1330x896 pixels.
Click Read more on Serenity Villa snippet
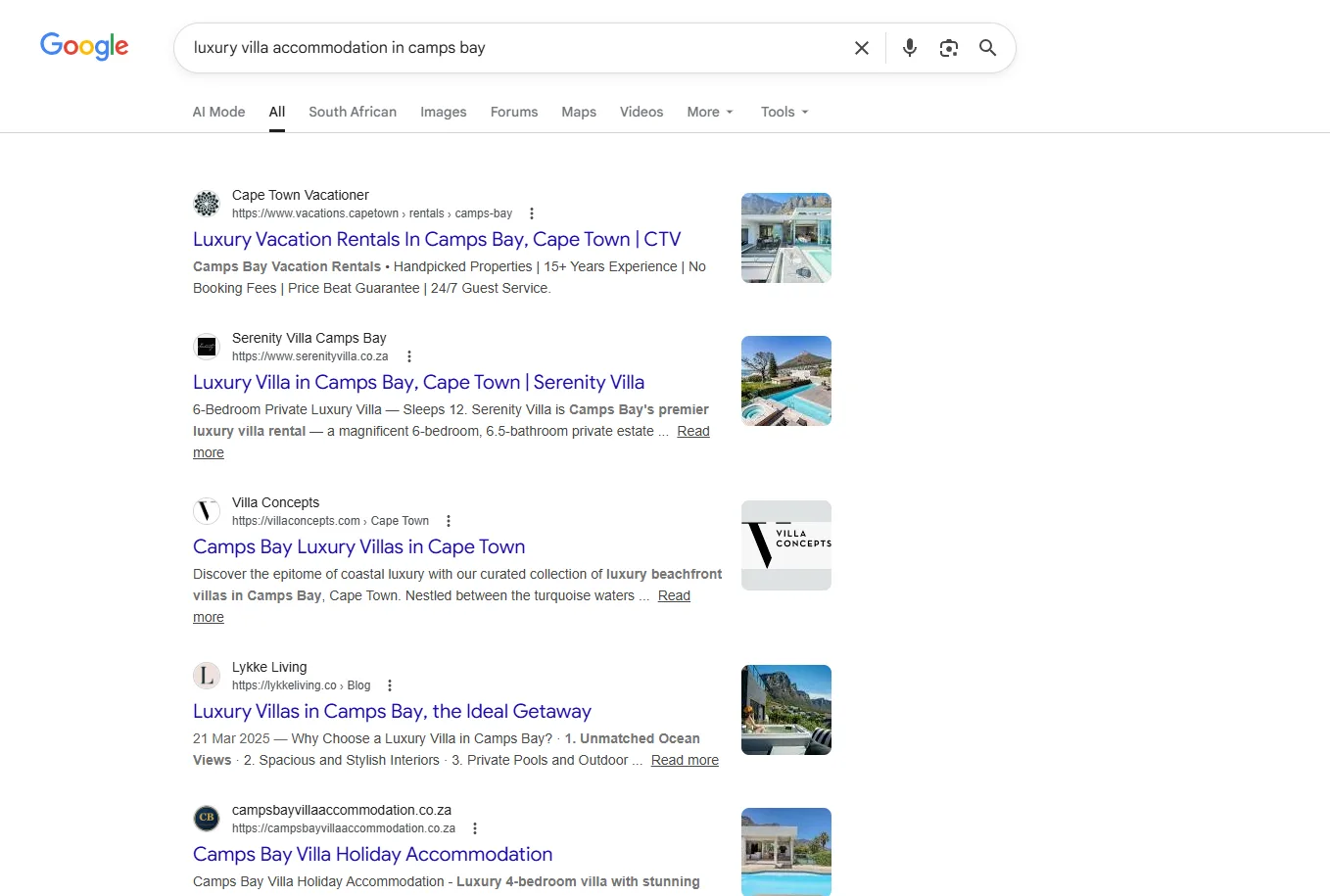coord(693,431)
